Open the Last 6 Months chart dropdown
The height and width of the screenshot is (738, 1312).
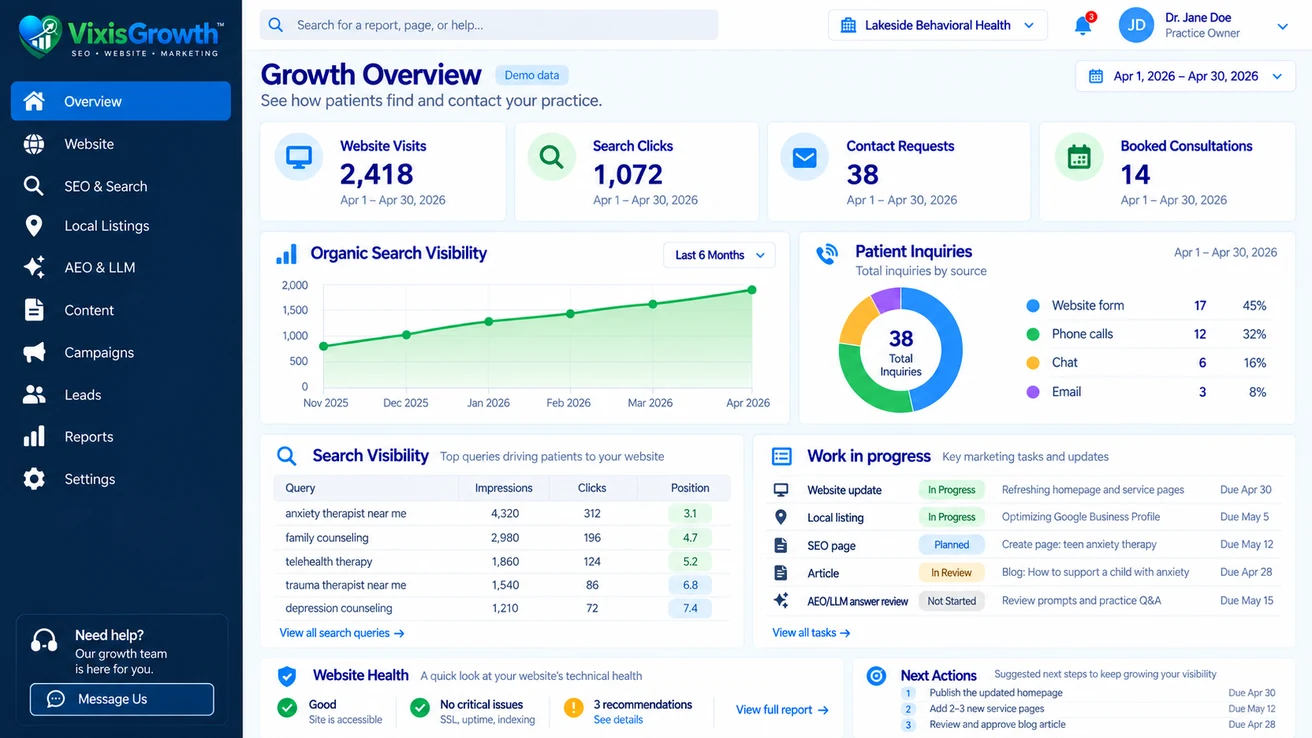720,255
